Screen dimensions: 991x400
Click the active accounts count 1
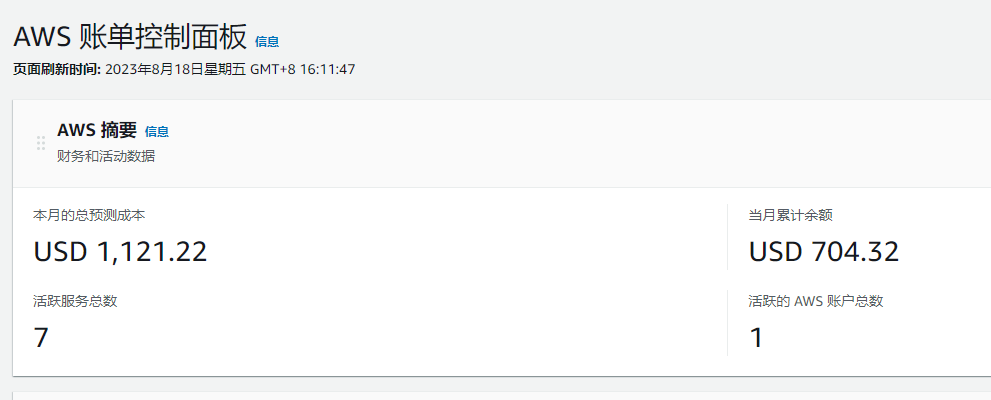(x=756, y=338)
